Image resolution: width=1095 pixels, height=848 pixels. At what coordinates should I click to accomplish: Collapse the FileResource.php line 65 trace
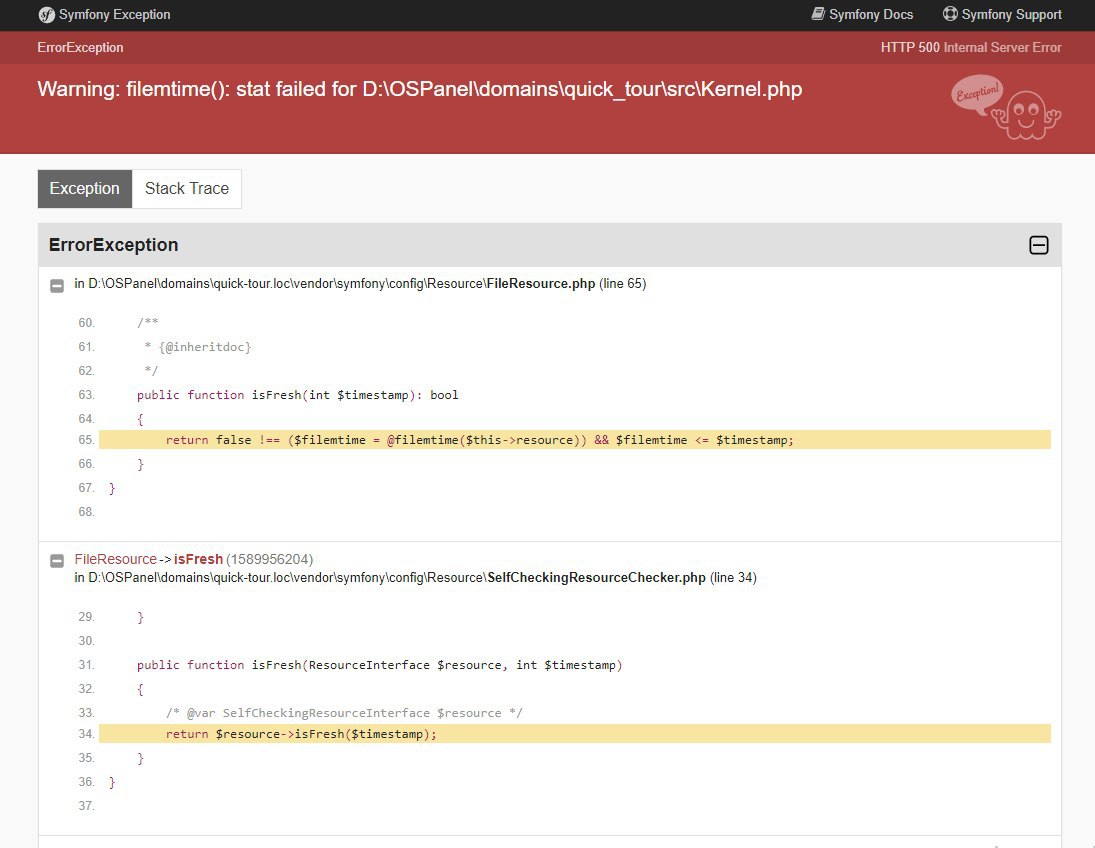(x=57, y=285)
